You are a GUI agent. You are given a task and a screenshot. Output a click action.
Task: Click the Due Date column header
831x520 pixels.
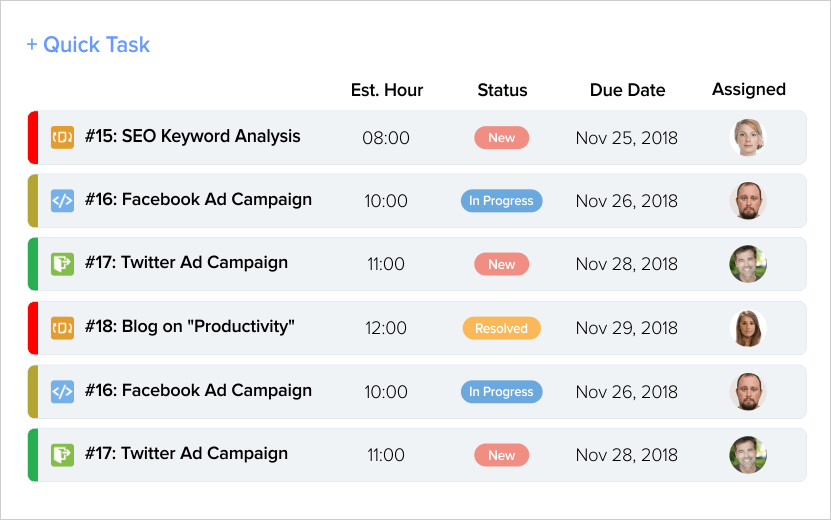point(627,90)
